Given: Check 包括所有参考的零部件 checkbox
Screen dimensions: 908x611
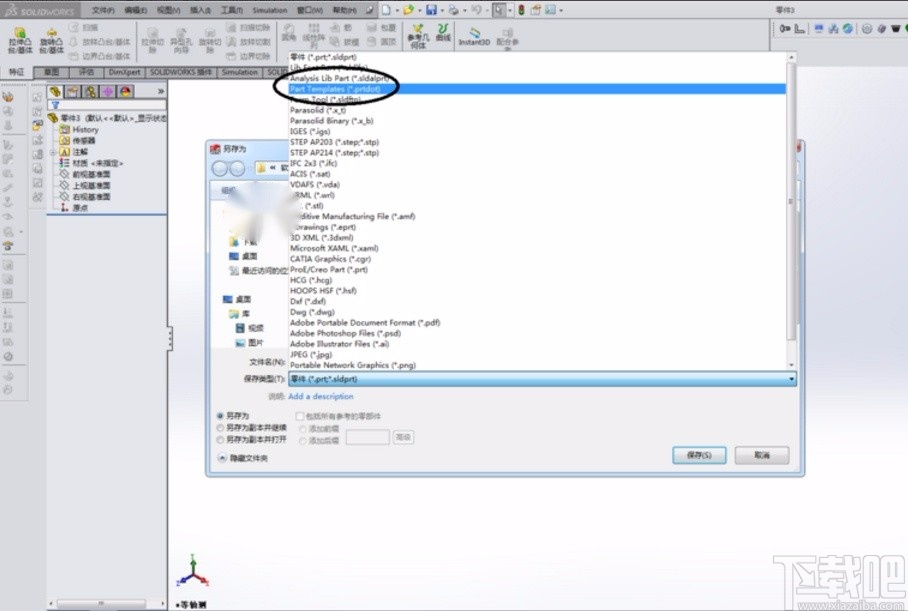Looking at the screenshot, I should [x=299, y=416].
